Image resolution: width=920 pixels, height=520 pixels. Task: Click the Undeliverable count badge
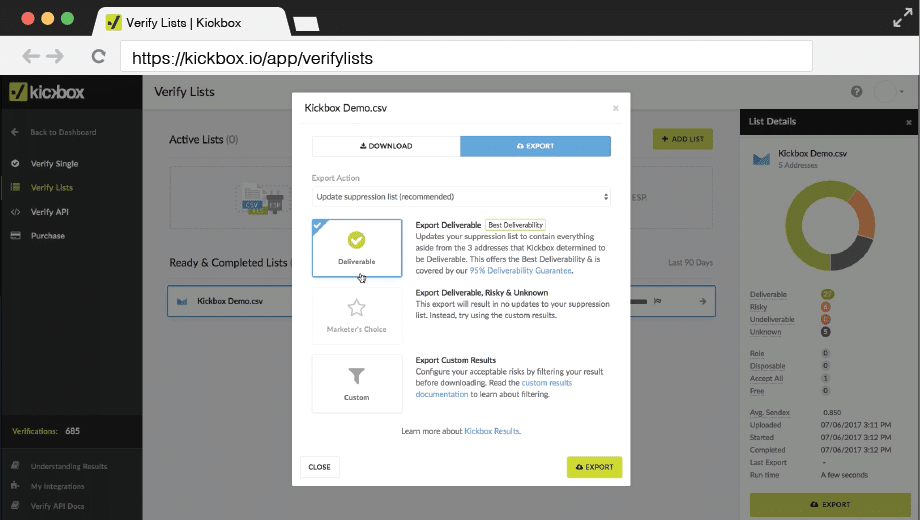point(826,319)
